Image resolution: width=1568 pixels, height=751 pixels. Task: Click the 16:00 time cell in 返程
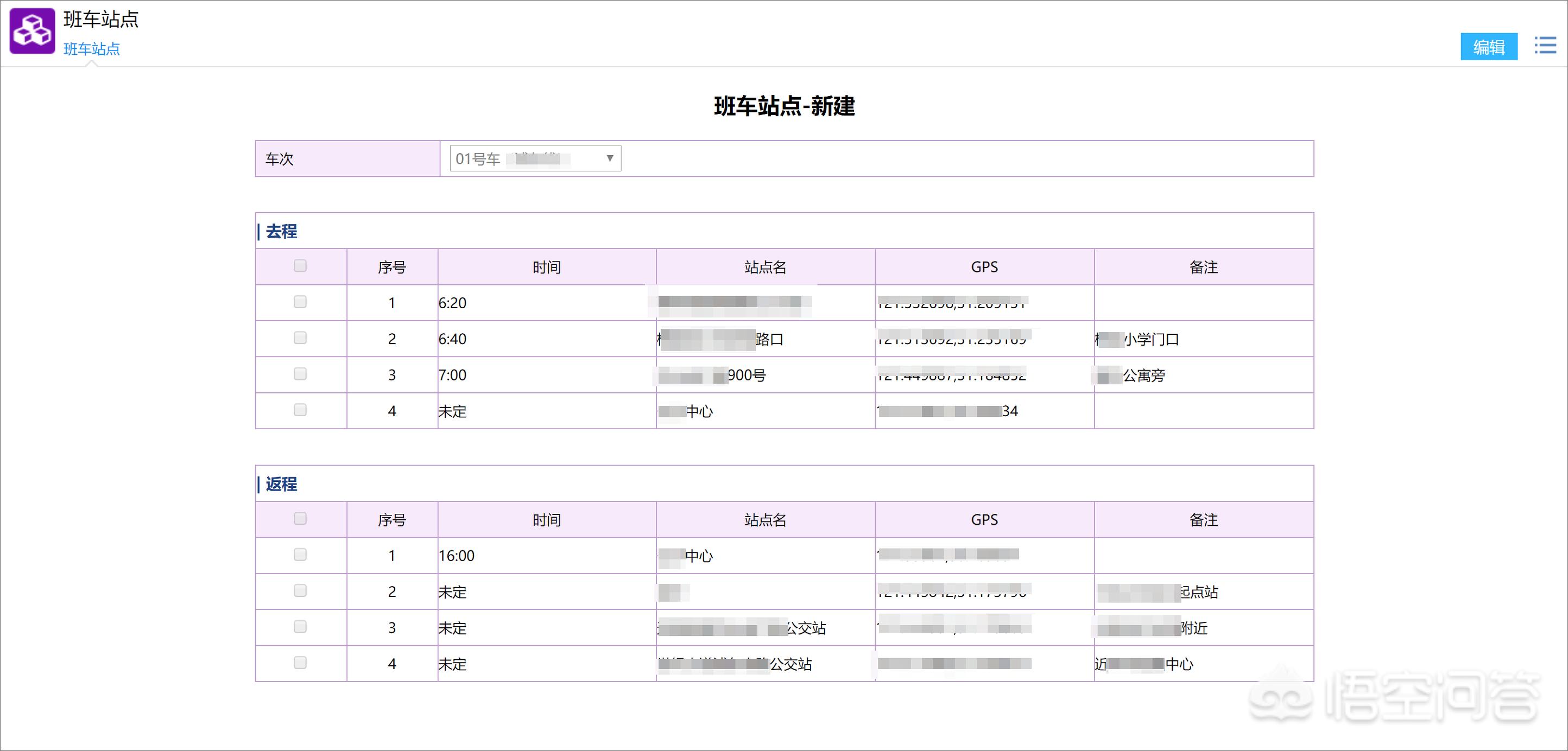coord(547,556)
